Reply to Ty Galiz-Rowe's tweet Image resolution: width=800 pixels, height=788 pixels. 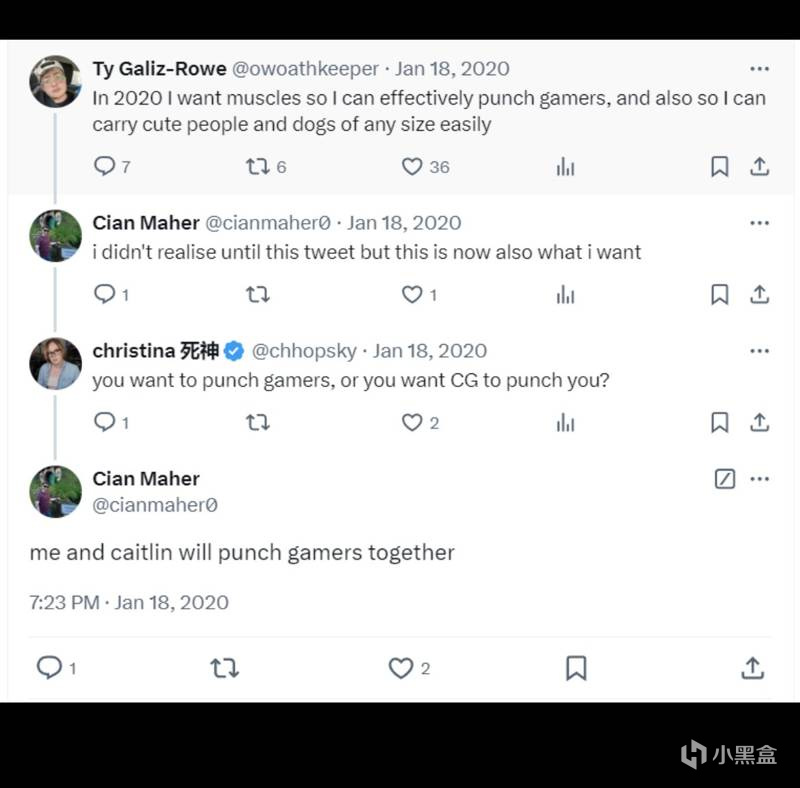105,167
